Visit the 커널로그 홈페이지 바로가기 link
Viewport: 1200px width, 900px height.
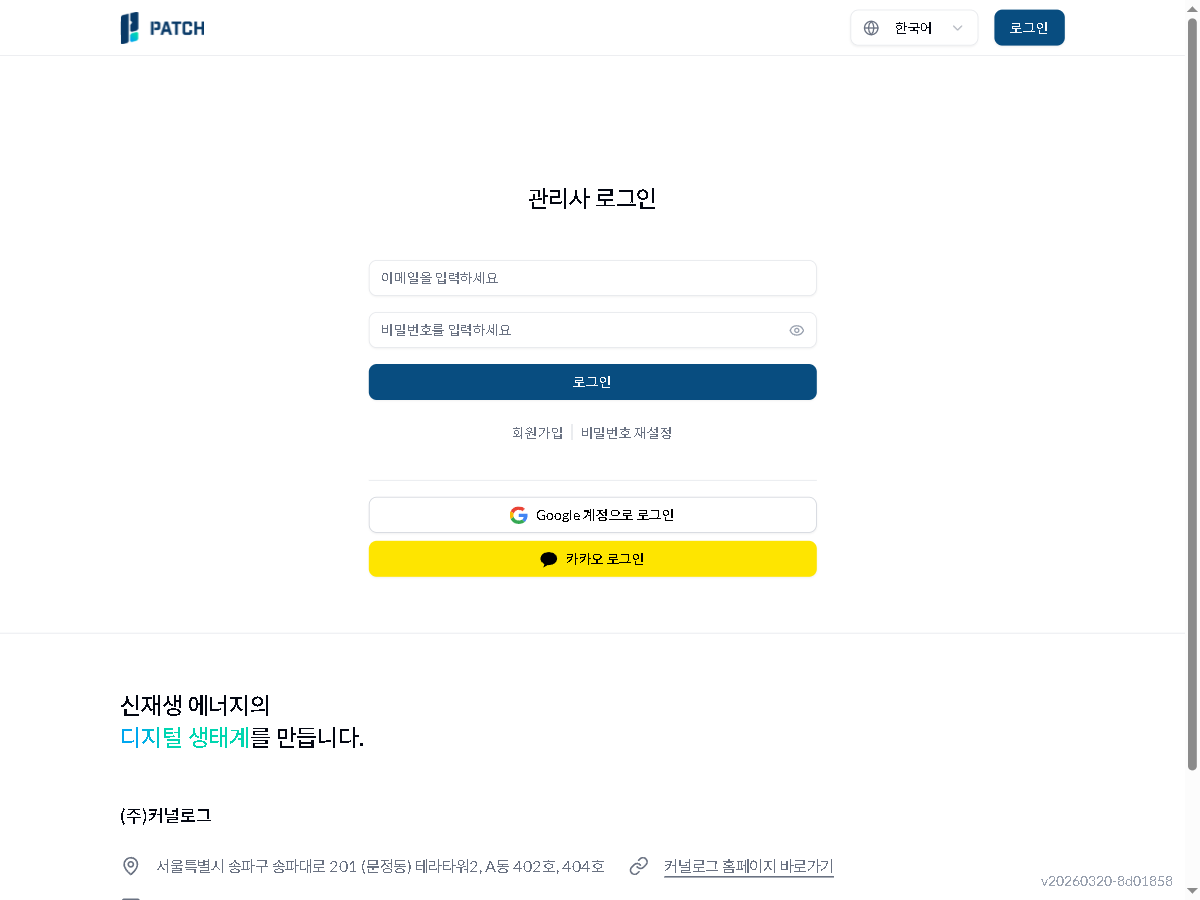coord(748,866)
